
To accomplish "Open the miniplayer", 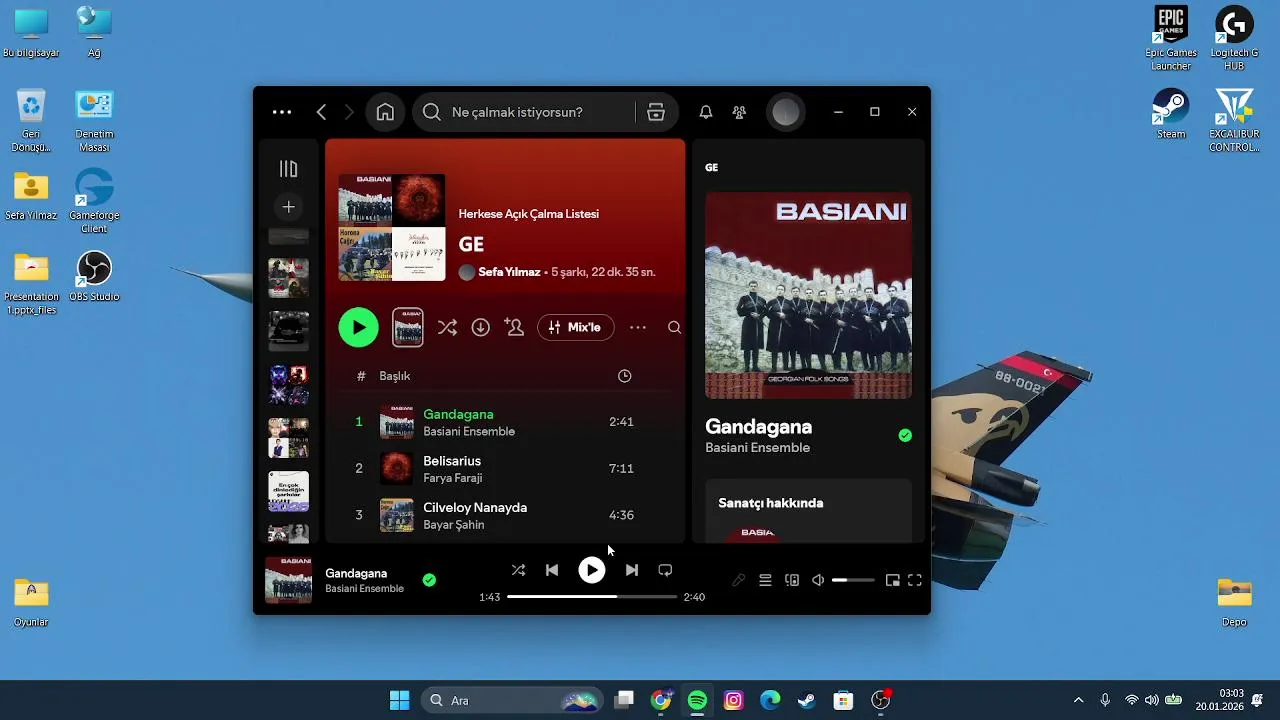I will pyautogui.click(x=893, y=580).
